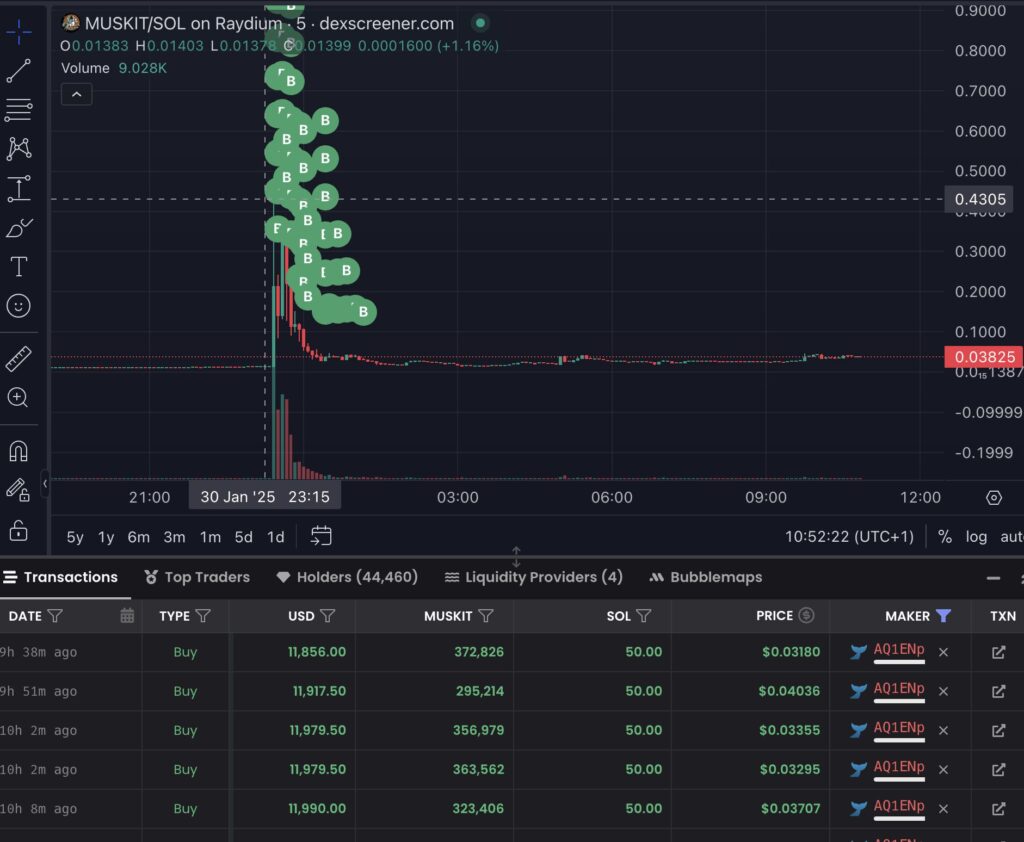Open the go to date calendar
This screenshot has height=842, width=1024.
click(x=320, y=537)
